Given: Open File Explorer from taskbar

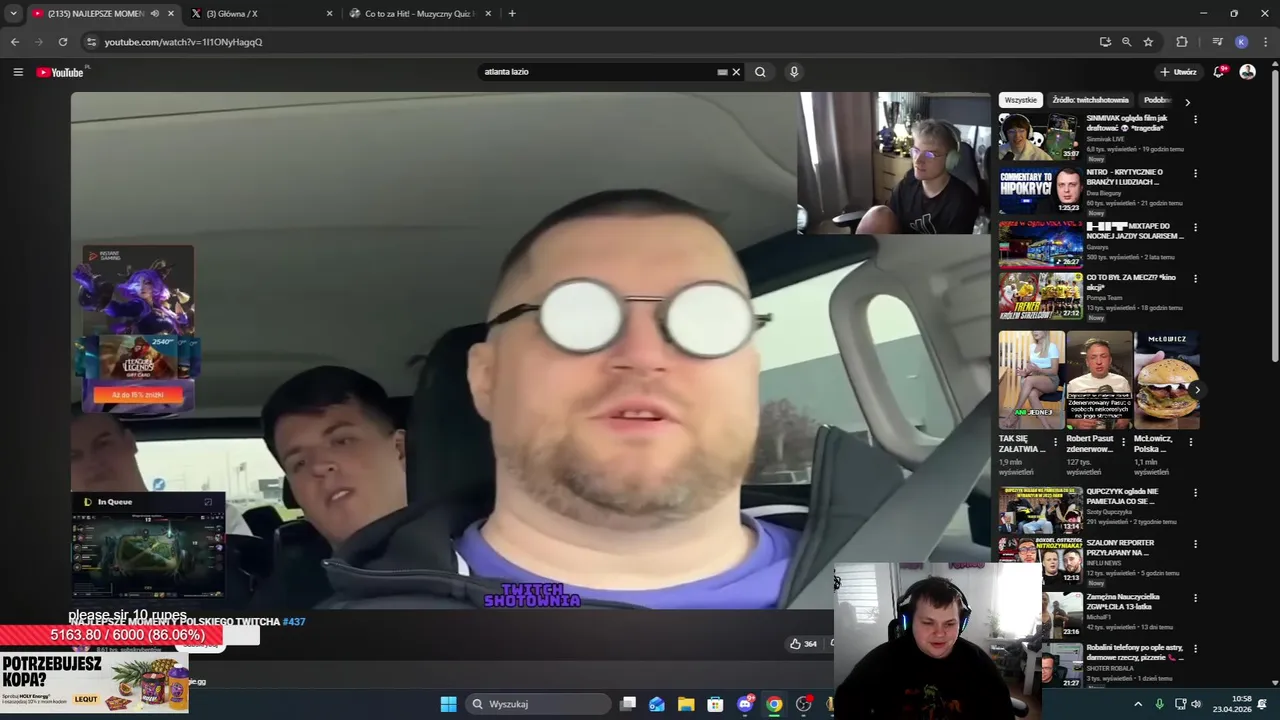Looking at the screenshot, I should [686, 704].
